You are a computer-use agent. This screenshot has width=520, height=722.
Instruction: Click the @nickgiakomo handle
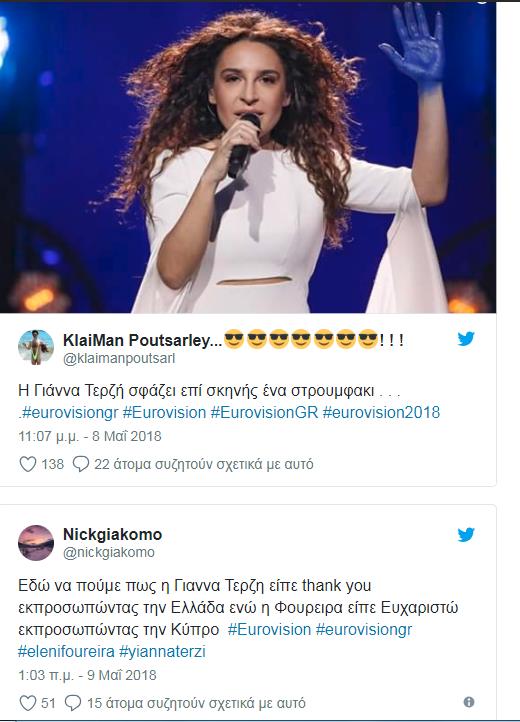[x=109, y=552]
